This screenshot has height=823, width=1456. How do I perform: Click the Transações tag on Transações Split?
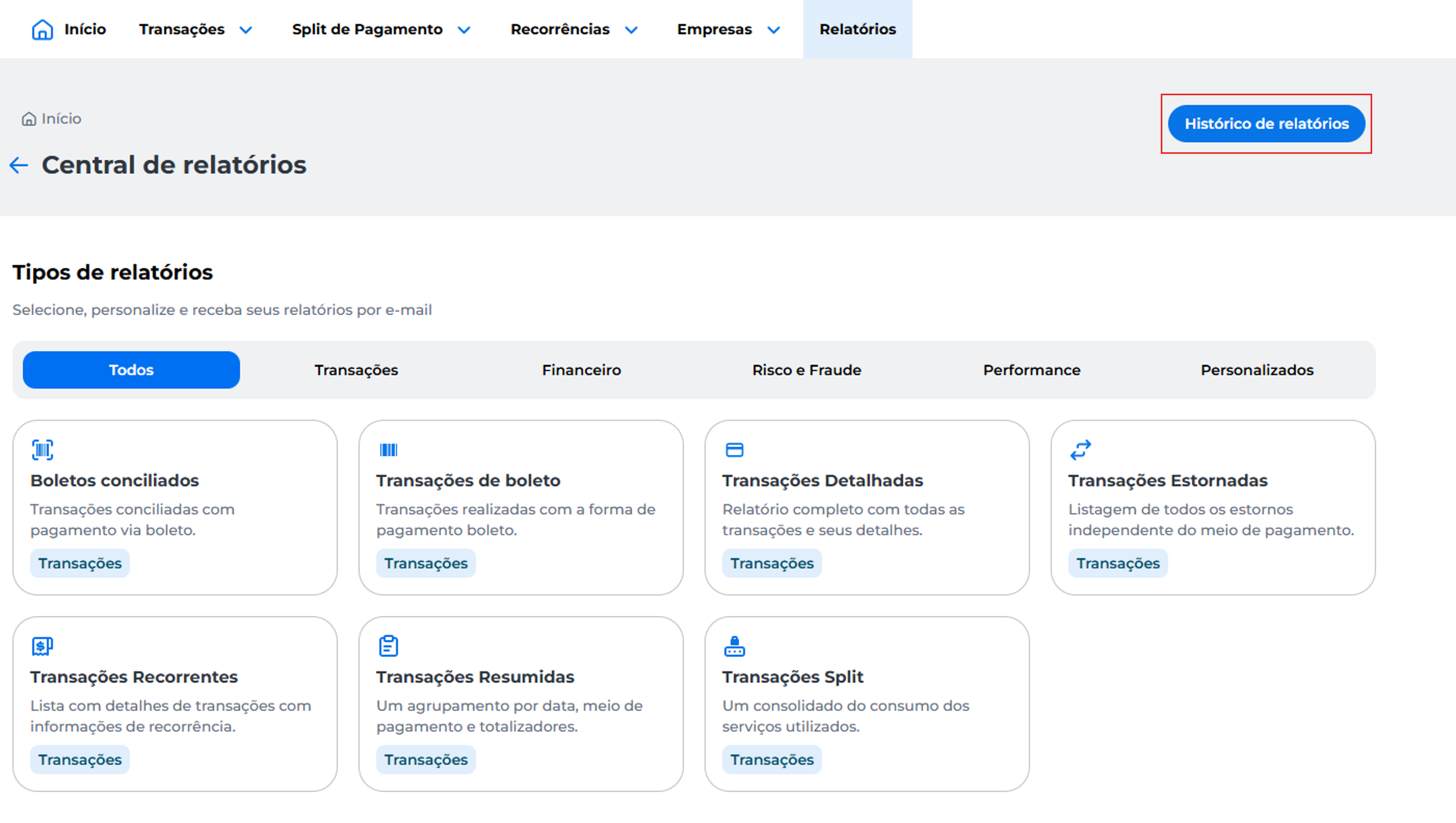point(772,760)
